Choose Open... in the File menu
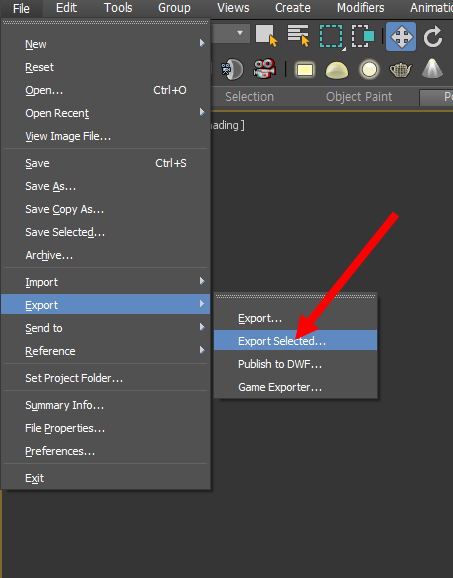 pos(106,90)
